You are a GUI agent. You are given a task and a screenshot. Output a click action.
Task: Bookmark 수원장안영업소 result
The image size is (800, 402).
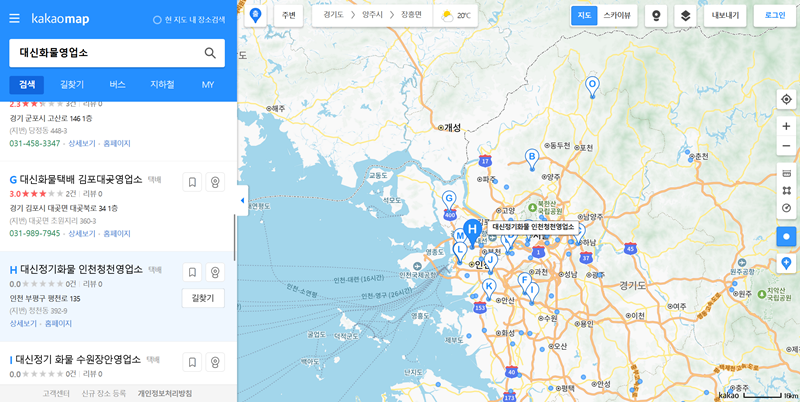[x=192, y=362]
